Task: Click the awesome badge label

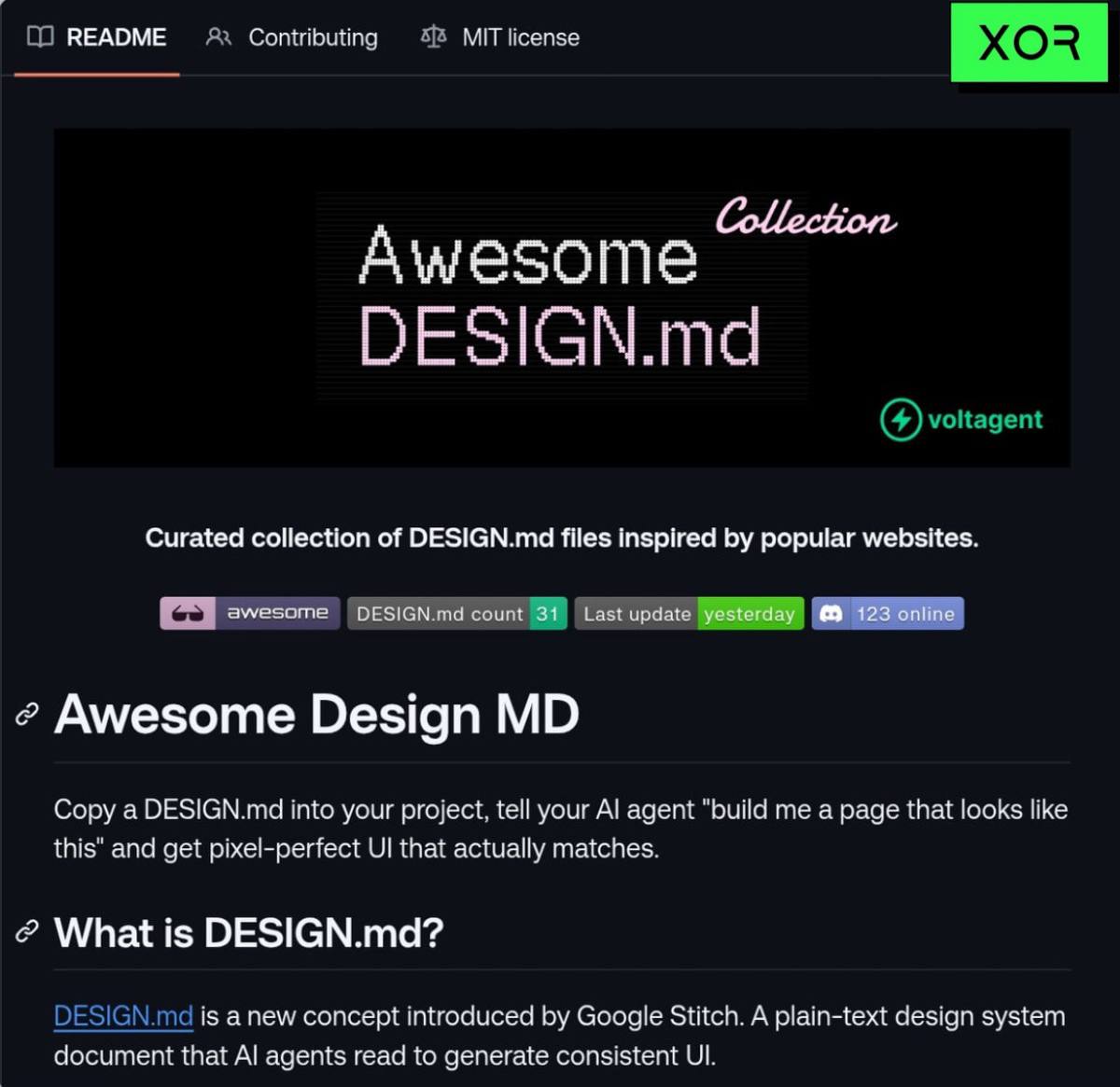Action: click(277, 613)
